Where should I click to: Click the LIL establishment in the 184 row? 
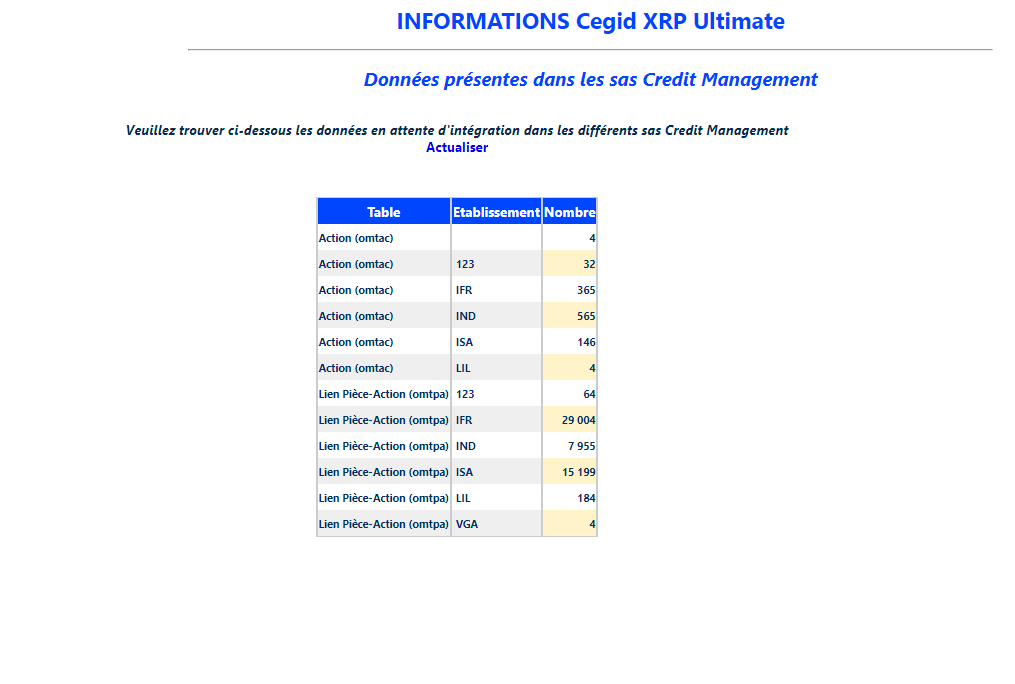pos(496,498)
